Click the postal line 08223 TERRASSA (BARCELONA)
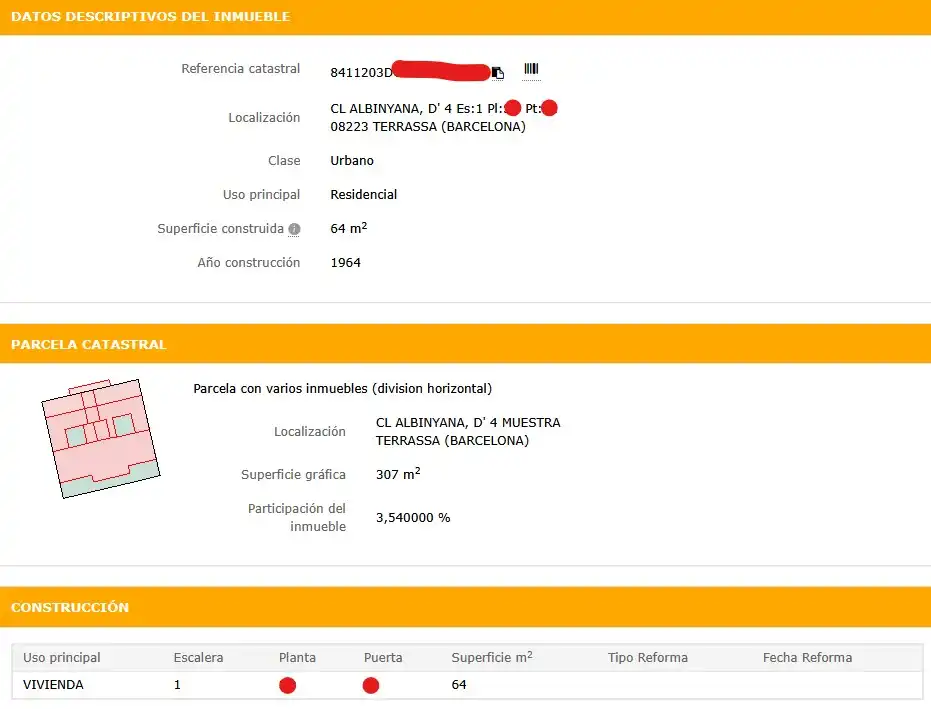931x709 pixels. click(428, 126)
